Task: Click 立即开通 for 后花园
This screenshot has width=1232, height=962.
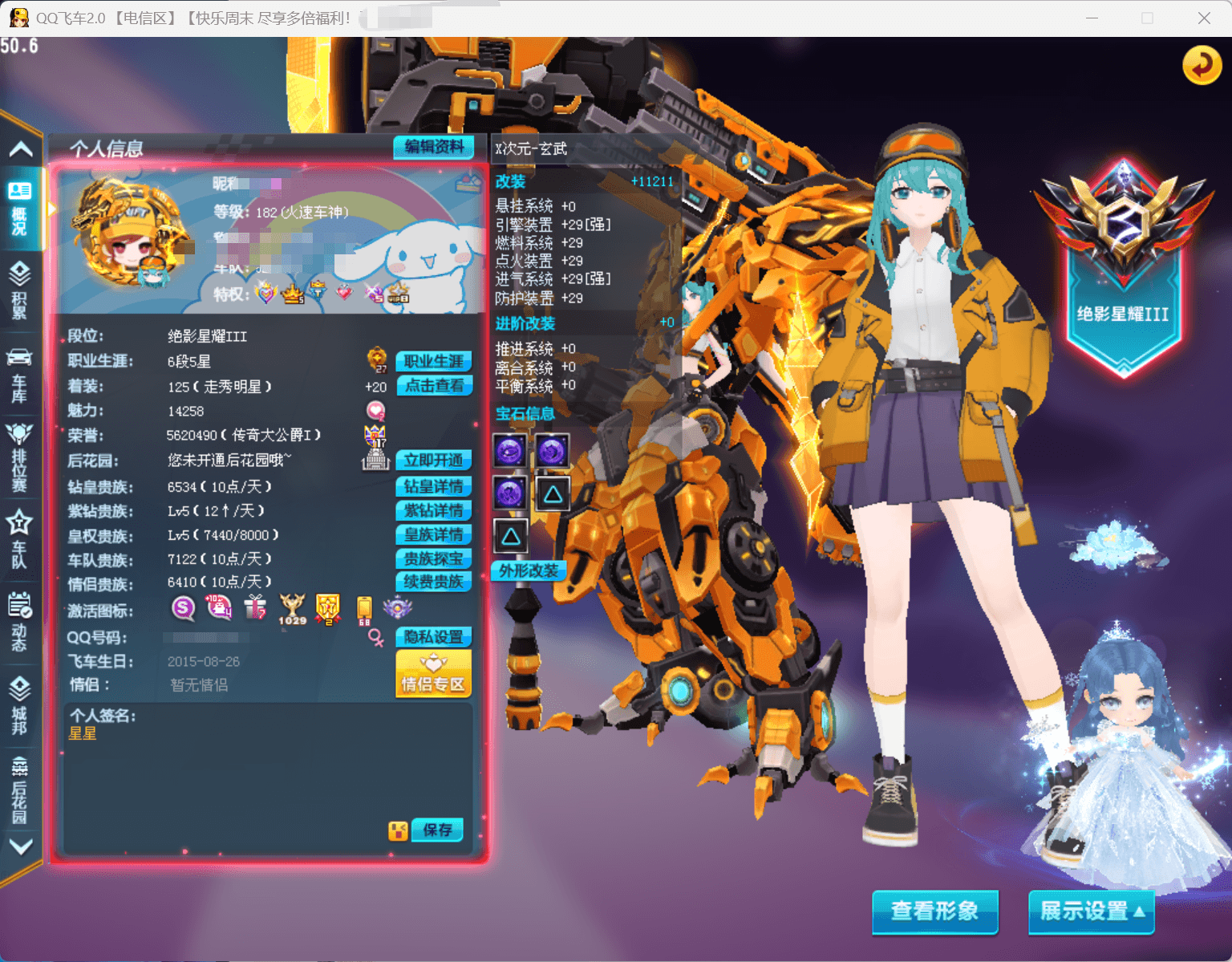Action: (x=433, y=460)
